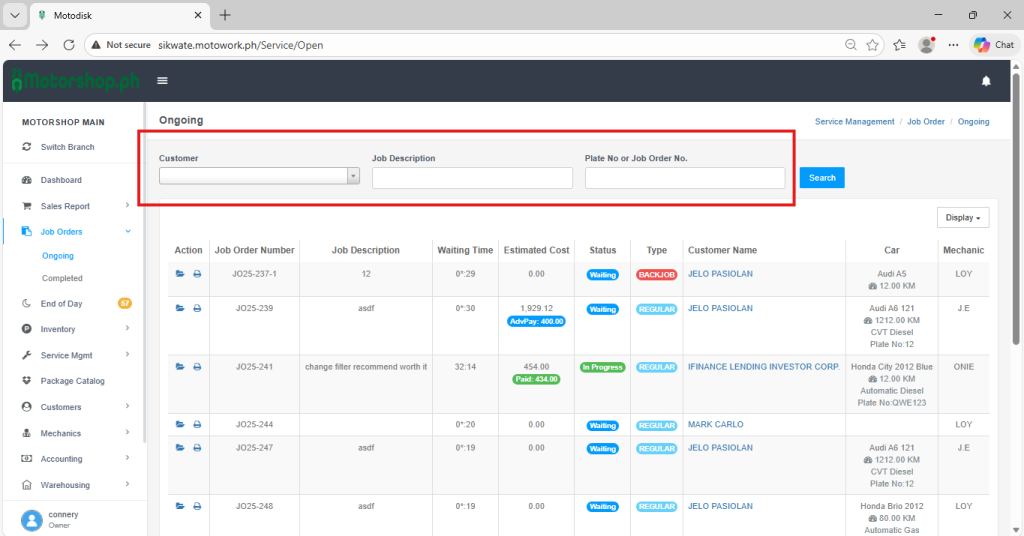Click the Job Description input field
The width and height of the screenshot is (1024, 536).
[472, 178]
